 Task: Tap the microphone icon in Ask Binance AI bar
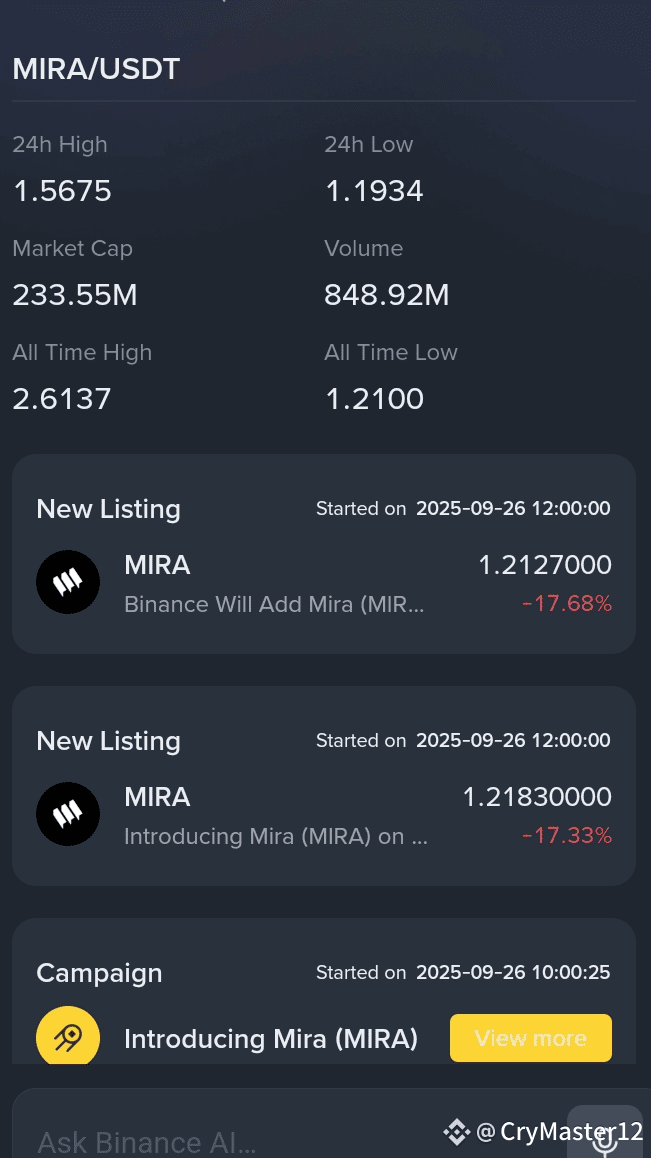pyautogui.click(x=604, y=1137)
